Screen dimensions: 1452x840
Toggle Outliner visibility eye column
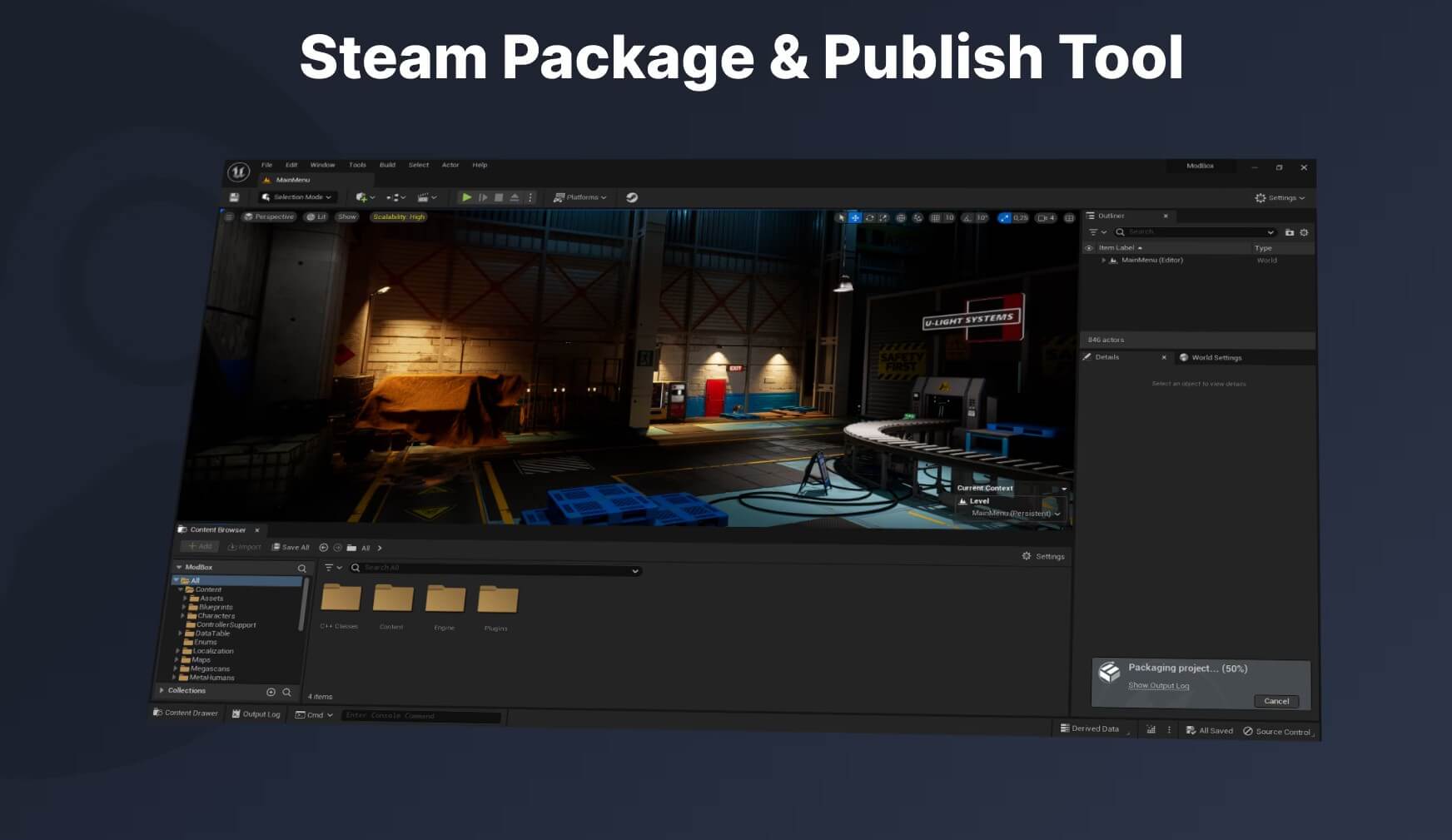tap(1088, 248)
